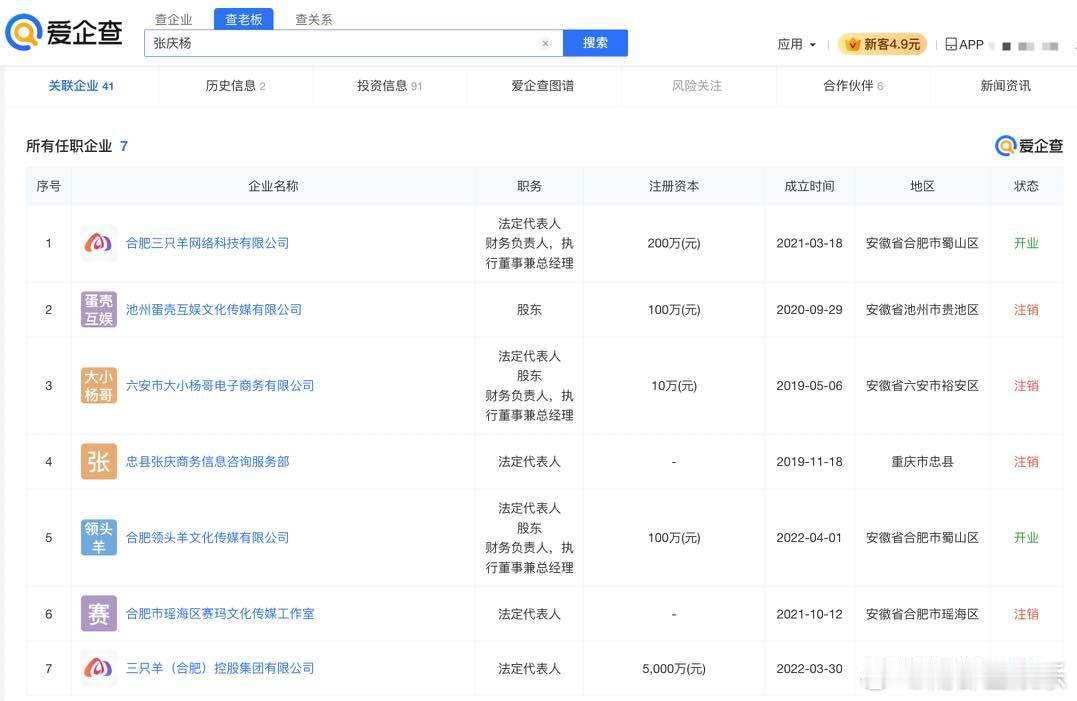
Task: Click the 企业名称 column header
Action: 273,186
